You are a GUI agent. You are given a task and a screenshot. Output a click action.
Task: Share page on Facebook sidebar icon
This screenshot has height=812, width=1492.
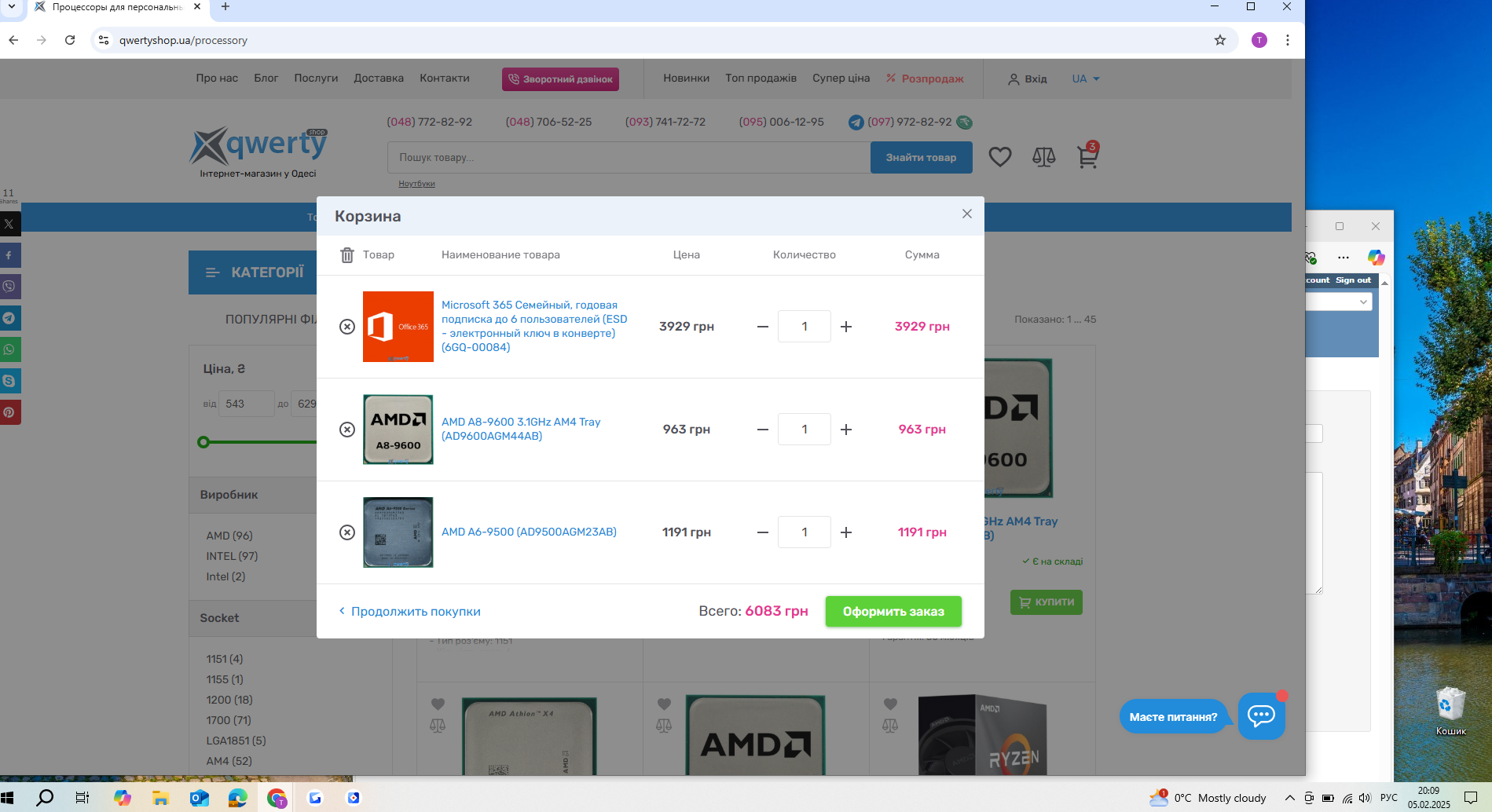pyautogui.click(x=9, y=255)
